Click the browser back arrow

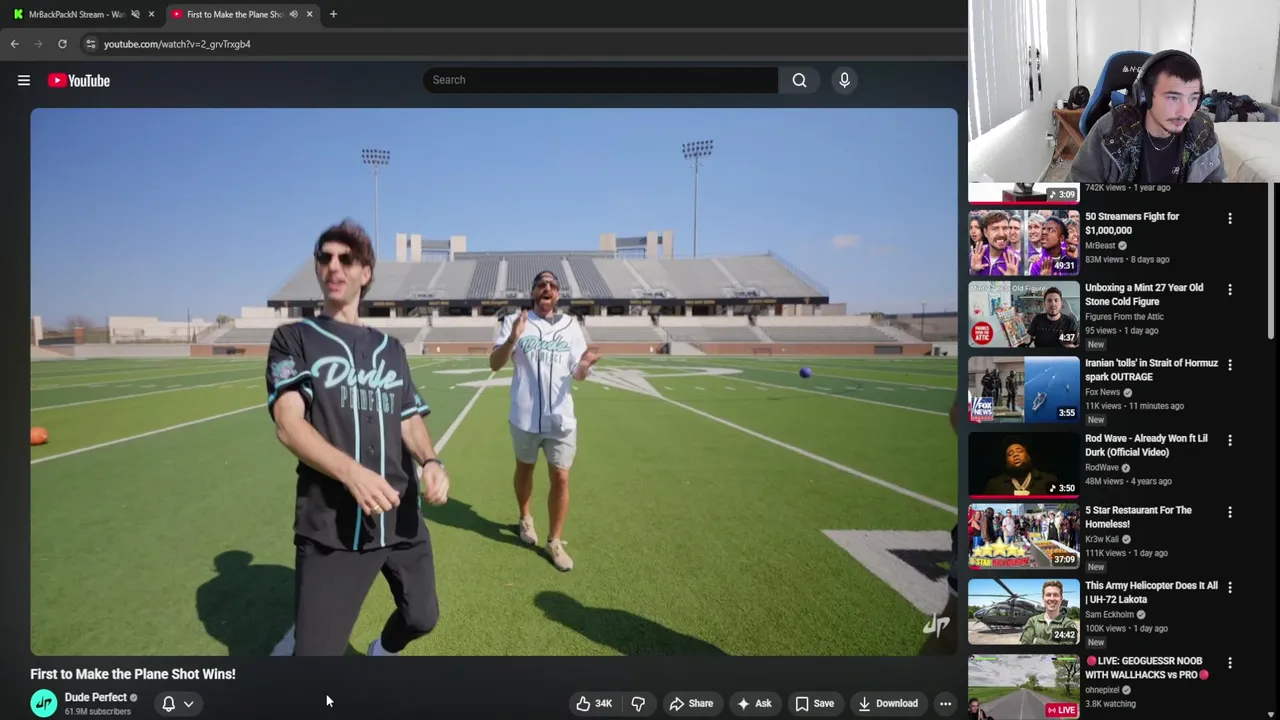(x=14, y=44)
